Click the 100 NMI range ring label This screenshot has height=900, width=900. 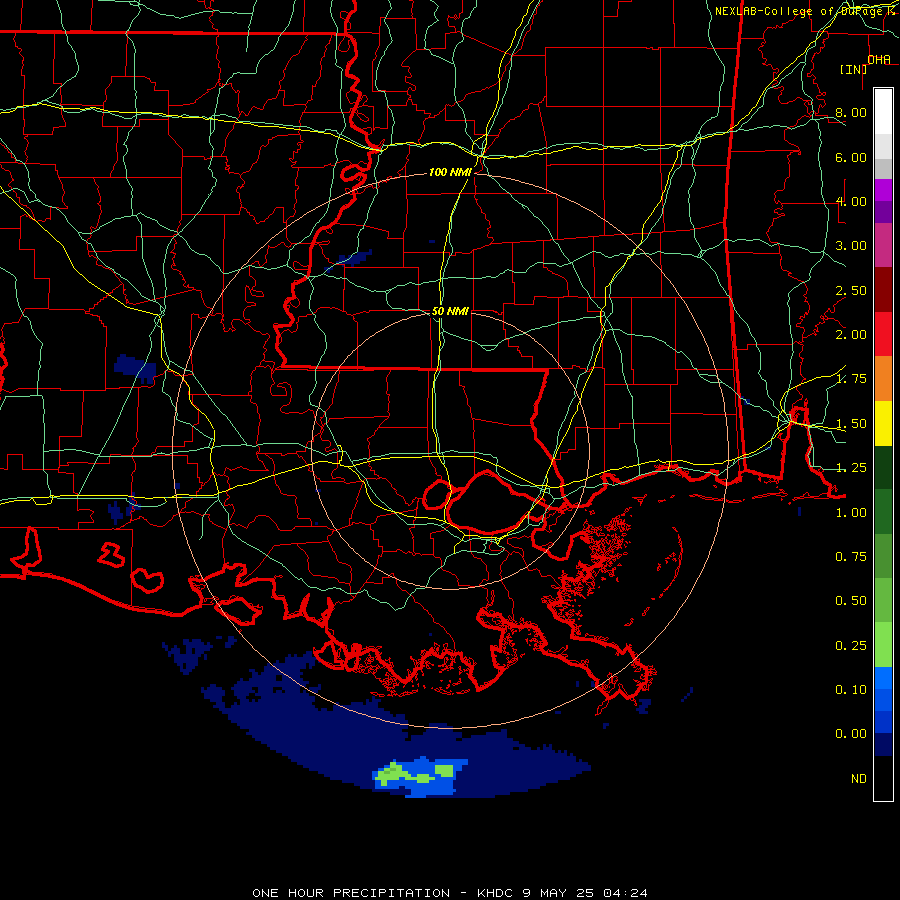[450, 172]
